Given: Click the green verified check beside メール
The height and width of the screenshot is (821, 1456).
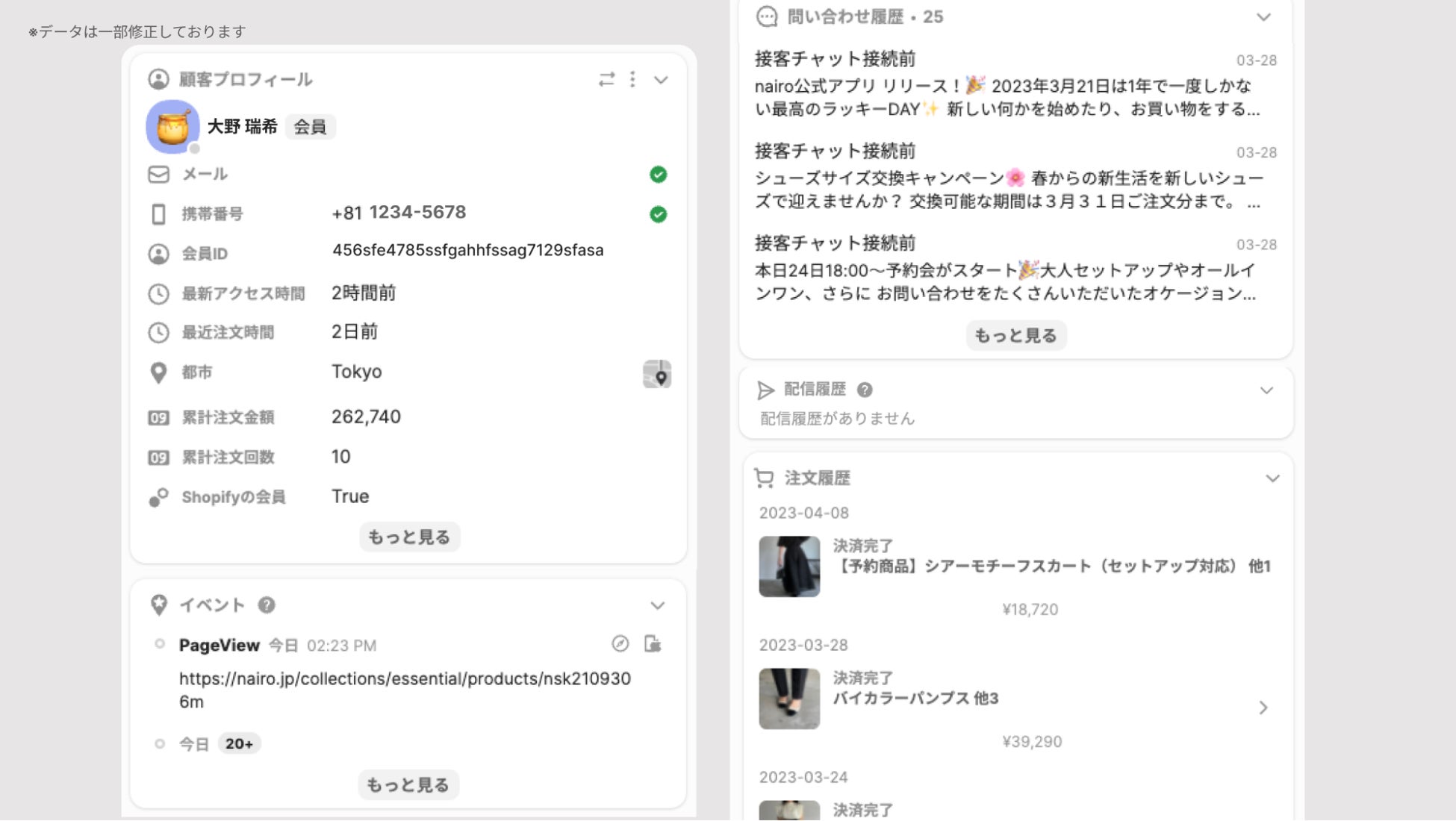Looking at the screenshot, I should (x=658, y=175).
